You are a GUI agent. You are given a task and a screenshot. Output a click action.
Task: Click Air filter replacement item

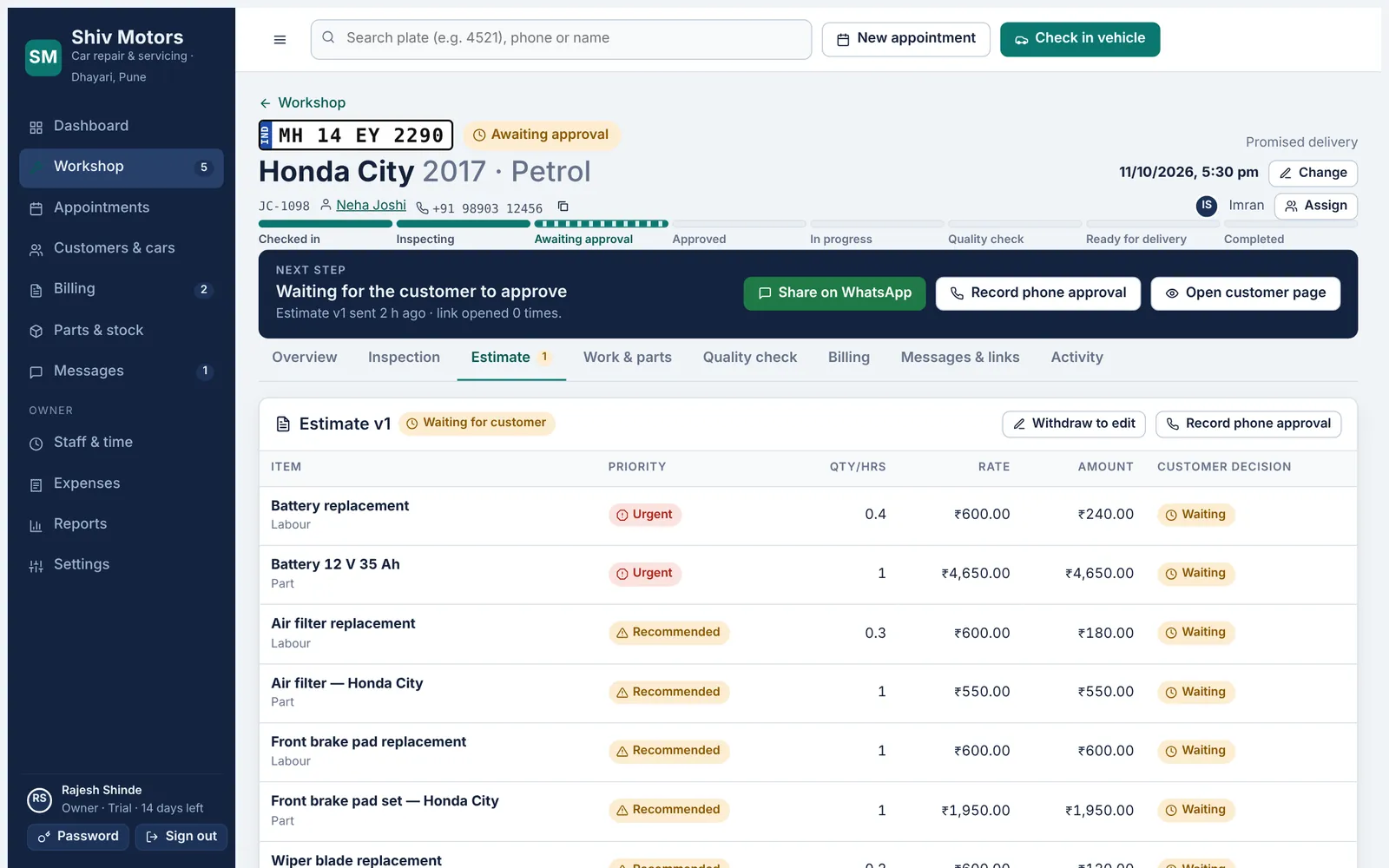pos(343,623)
